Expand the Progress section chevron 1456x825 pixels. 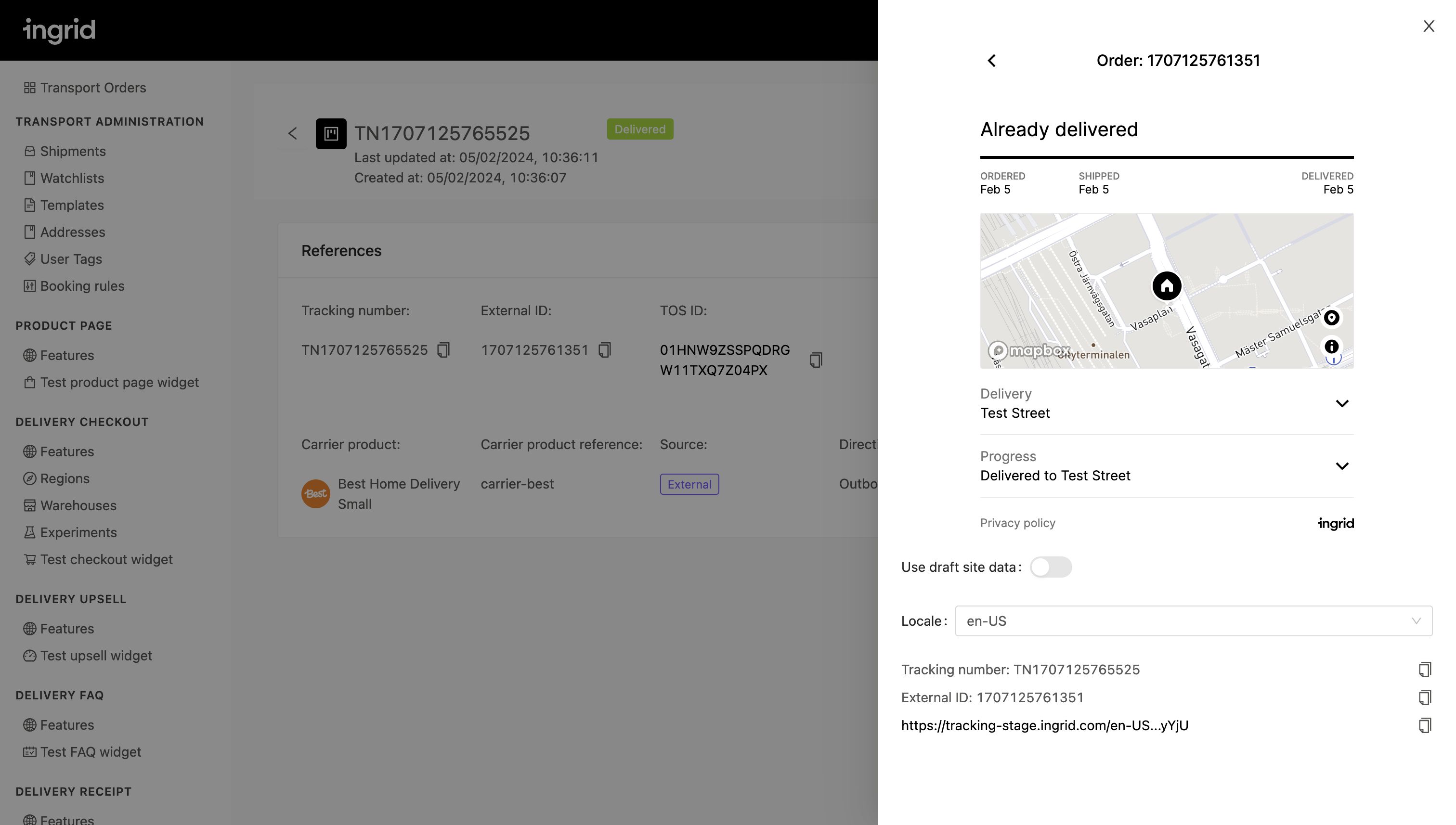(1343, 466)
